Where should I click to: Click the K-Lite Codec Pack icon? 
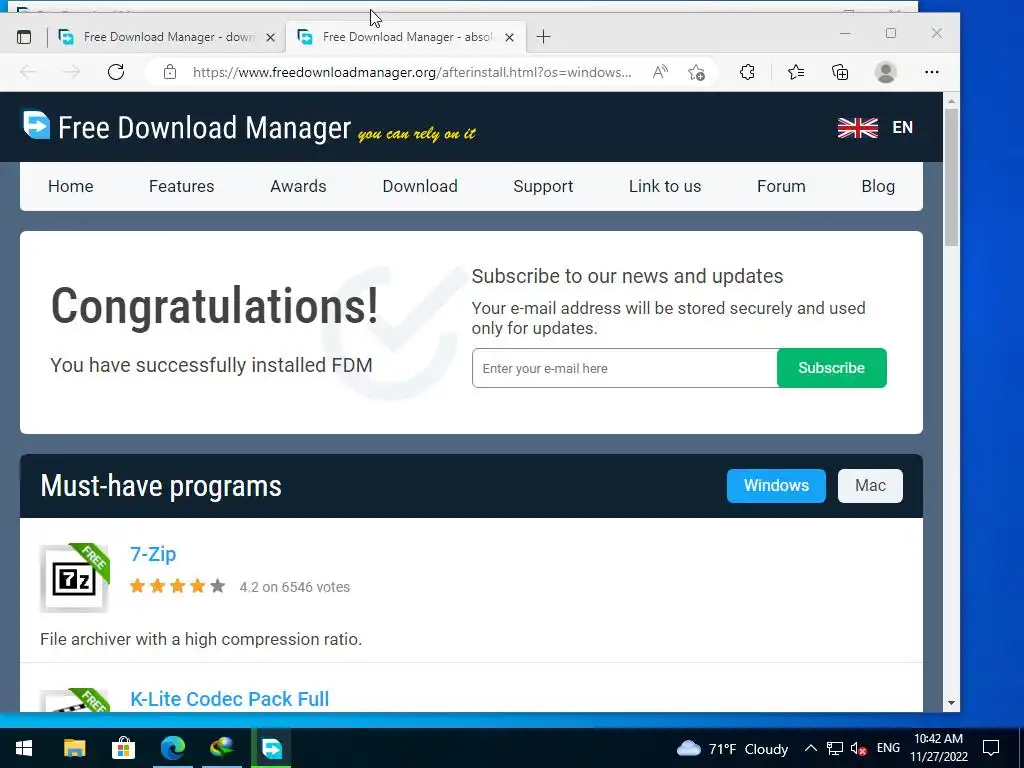[74, 700]
